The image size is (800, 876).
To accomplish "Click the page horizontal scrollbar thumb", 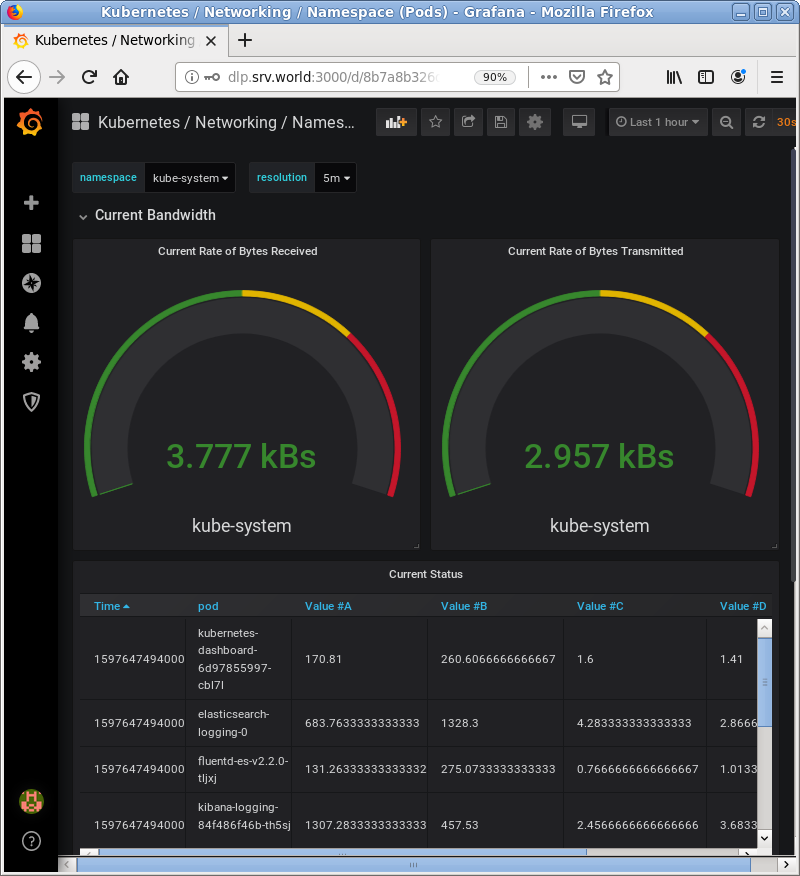I will (x=413, y=865).
